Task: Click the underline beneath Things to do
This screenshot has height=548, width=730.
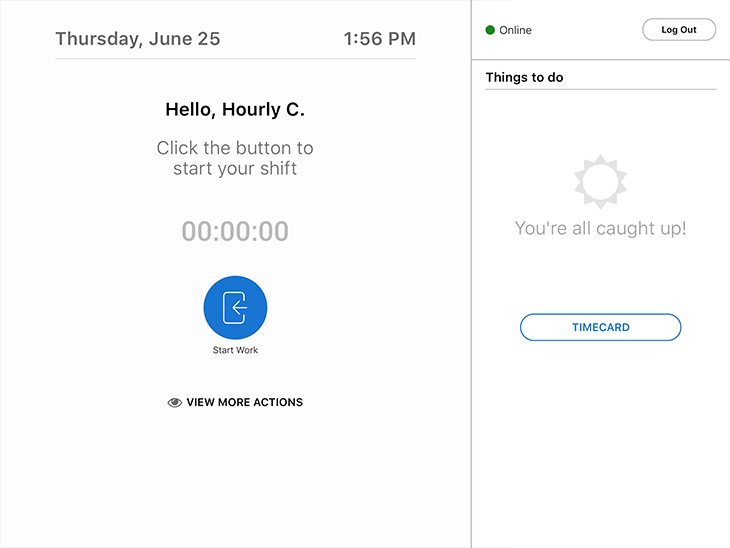Action: [x=601, y=89]
